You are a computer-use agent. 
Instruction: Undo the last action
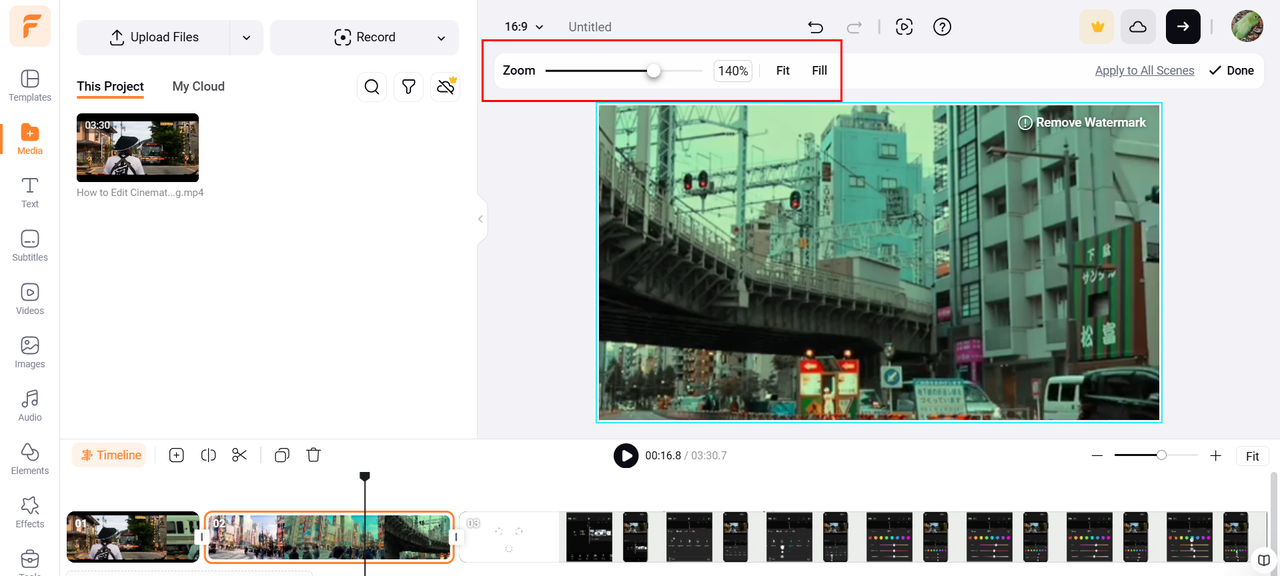[816, 27]
